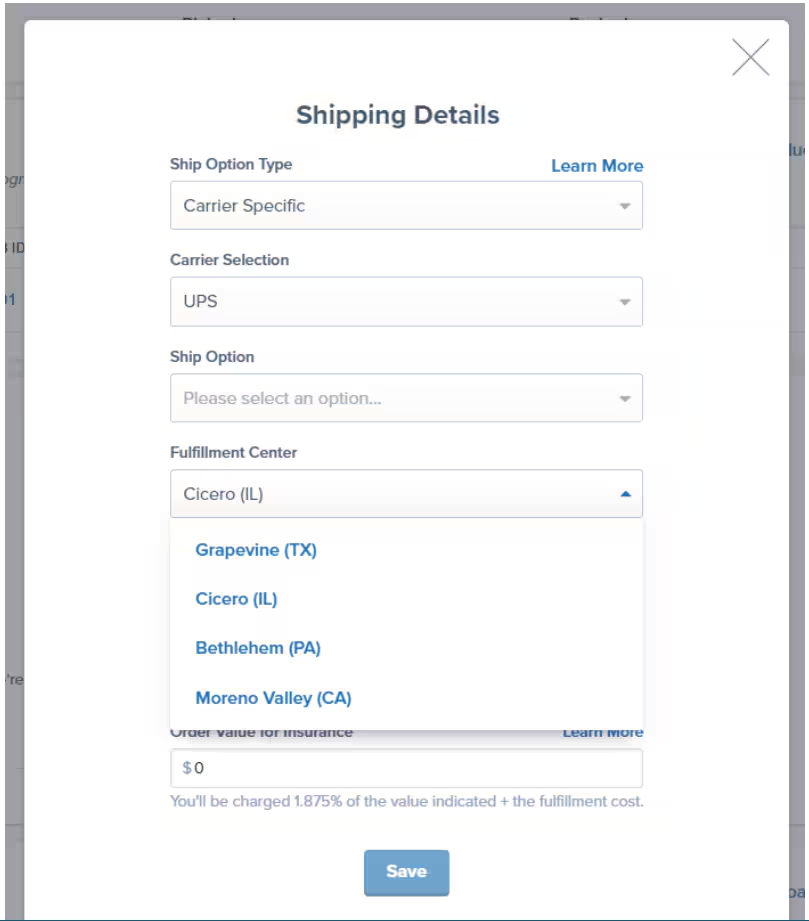
Task: Close the Shipping Details dialog
Action: [750, 57]
